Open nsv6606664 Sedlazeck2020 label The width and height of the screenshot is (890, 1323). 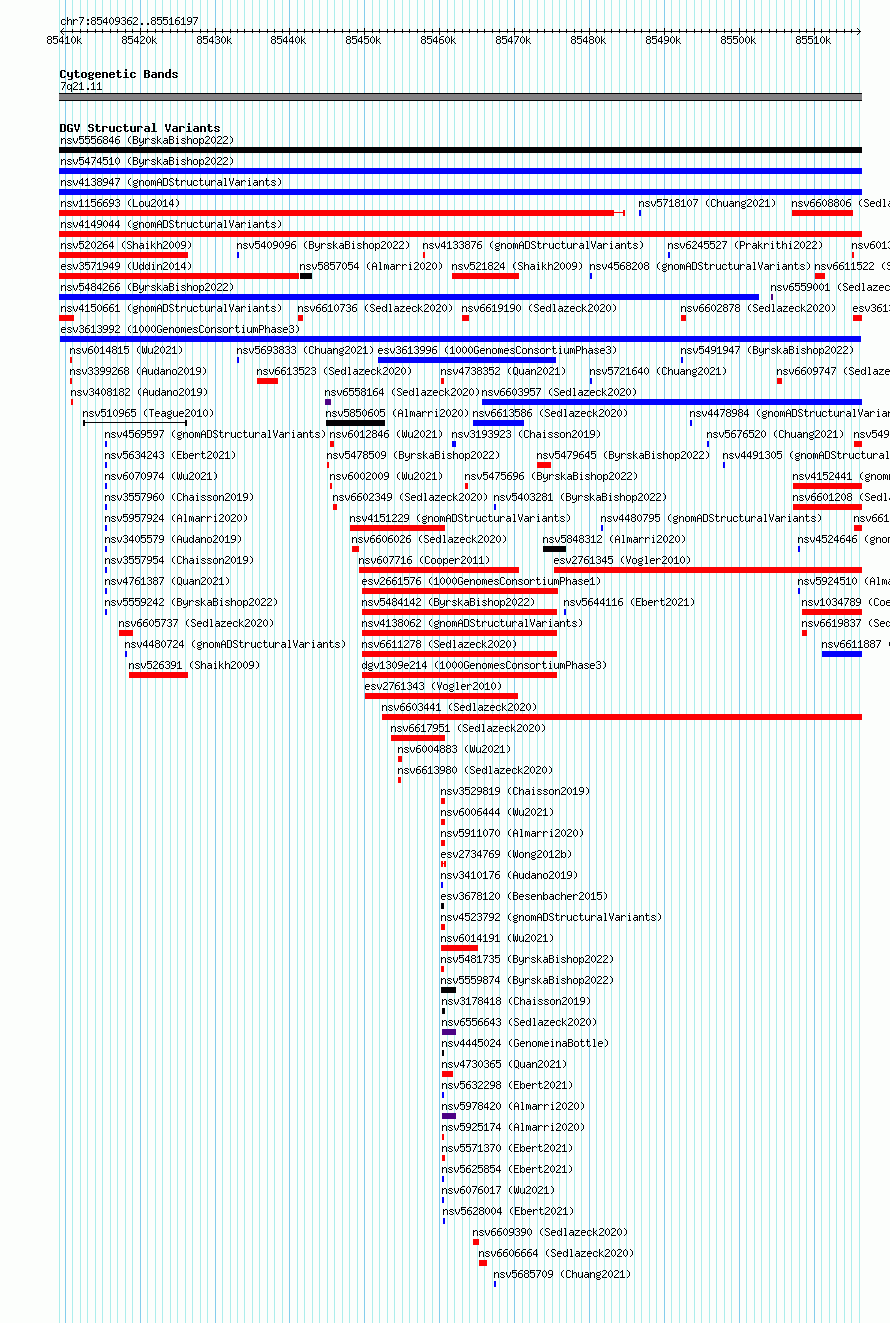pyautogui.click(x=556, y=1253)
